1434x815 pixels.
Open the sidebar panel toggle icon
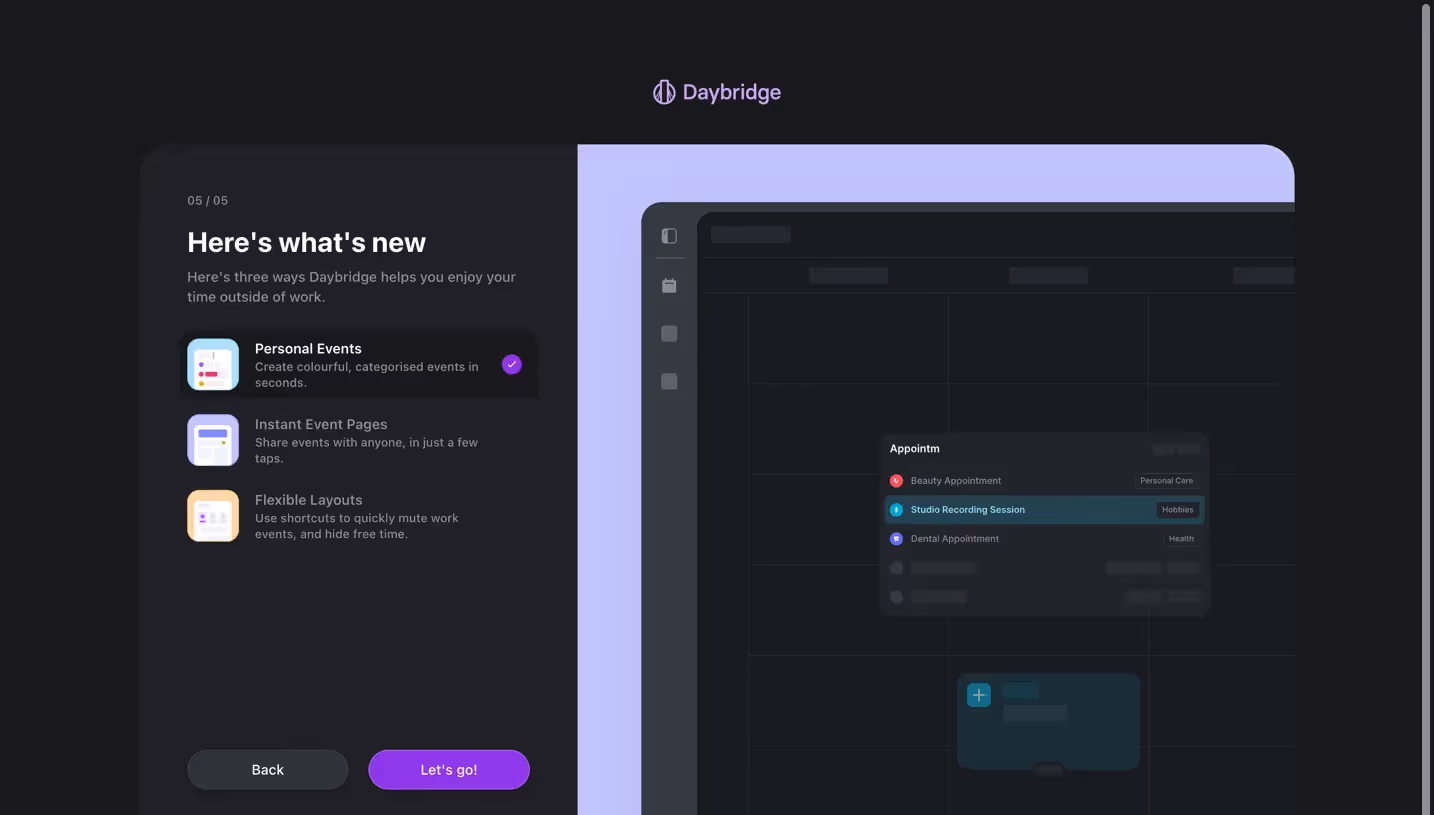(x=669, y=235)
